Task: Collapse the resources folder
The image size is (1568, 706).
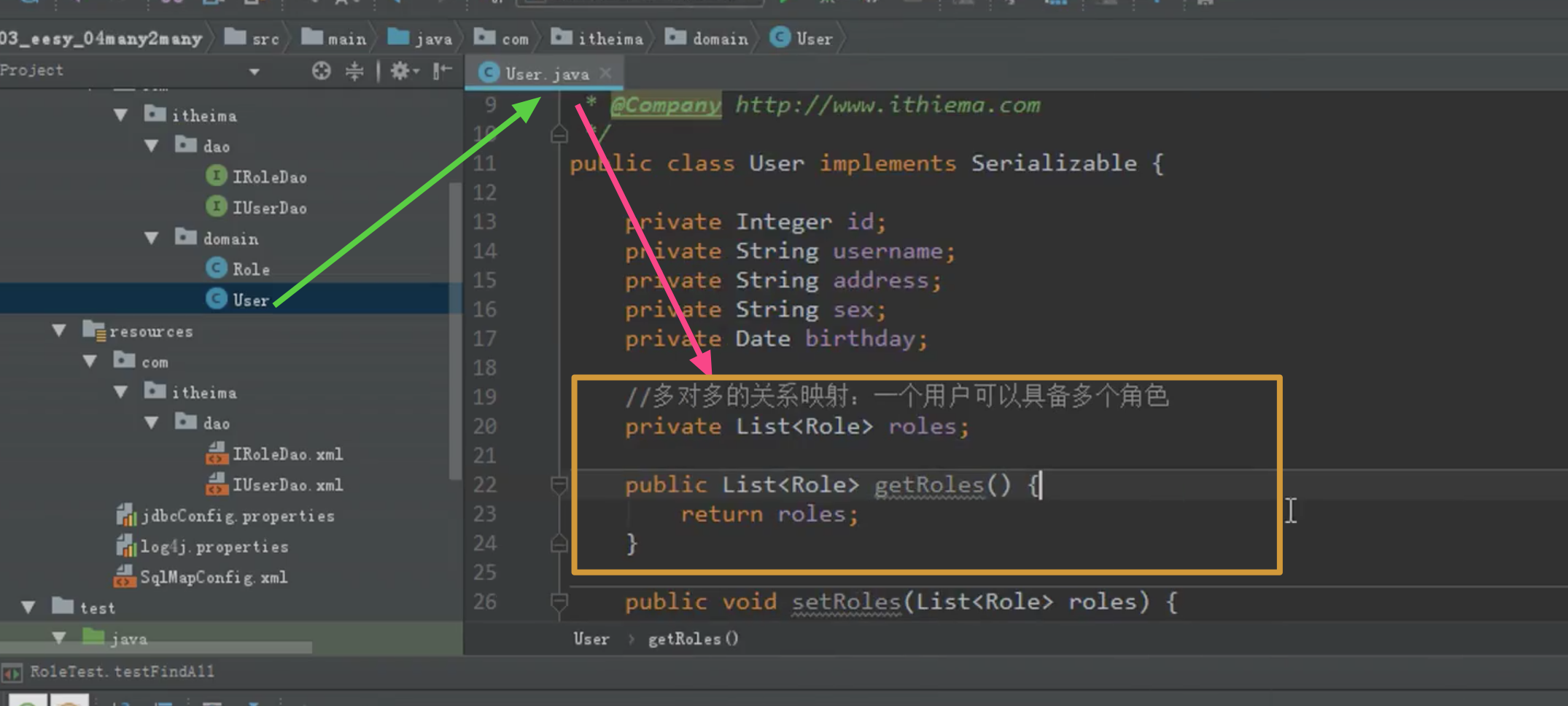Action: (59, 331)
